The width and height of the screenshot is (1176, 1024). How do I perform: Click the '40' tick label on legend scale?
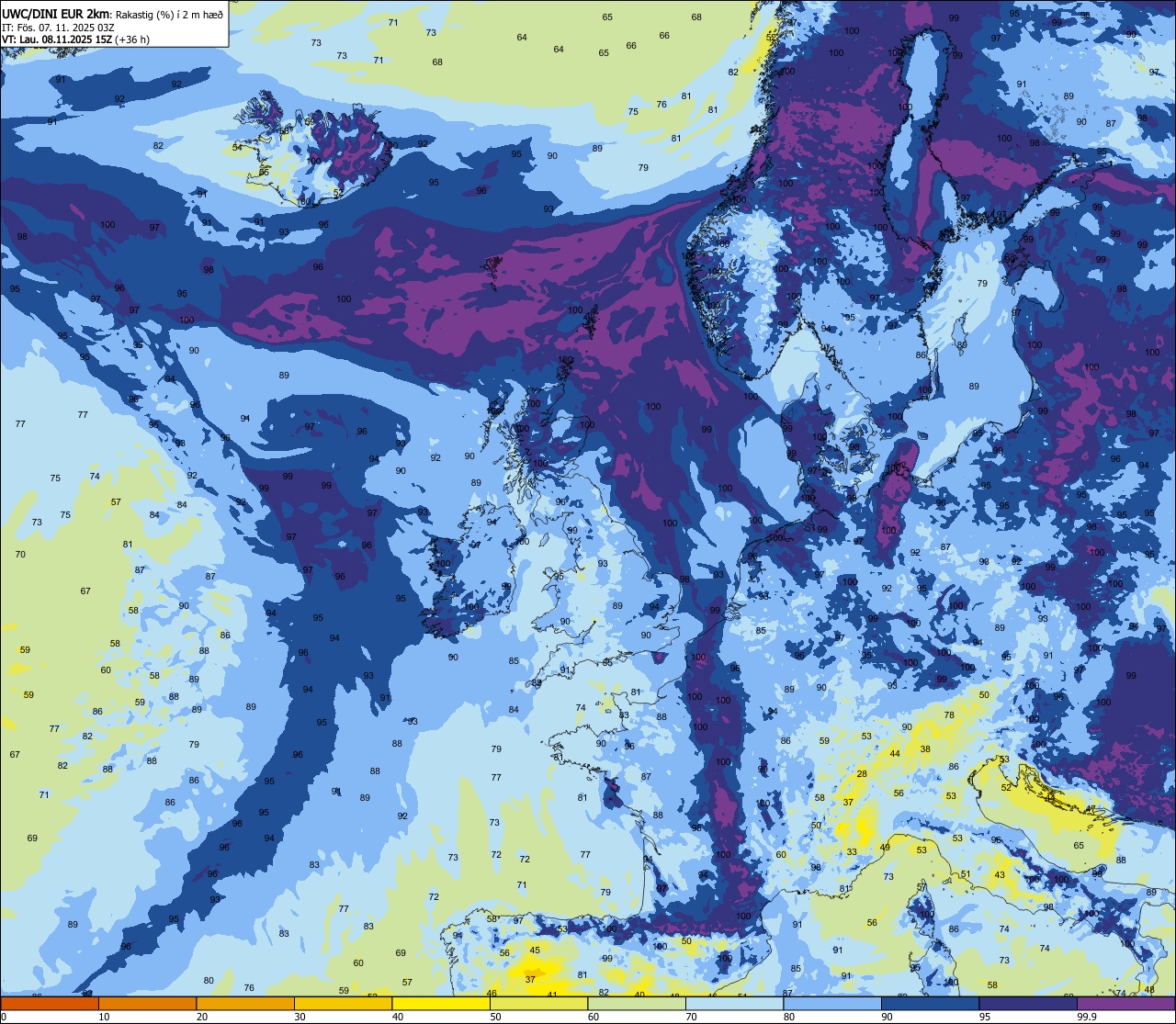pyautogui.click(x=398, y=1017)
